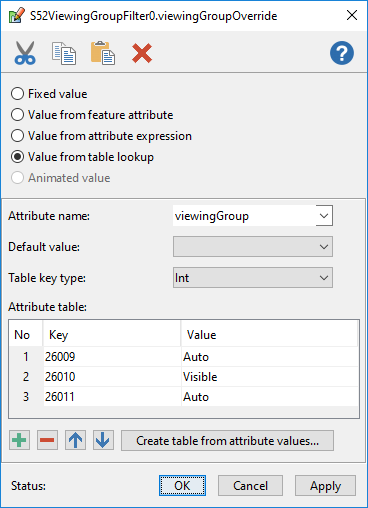Screen dimensions: 368x508
Task: Click the Cut scissors icon
Action: pos(25,53)
